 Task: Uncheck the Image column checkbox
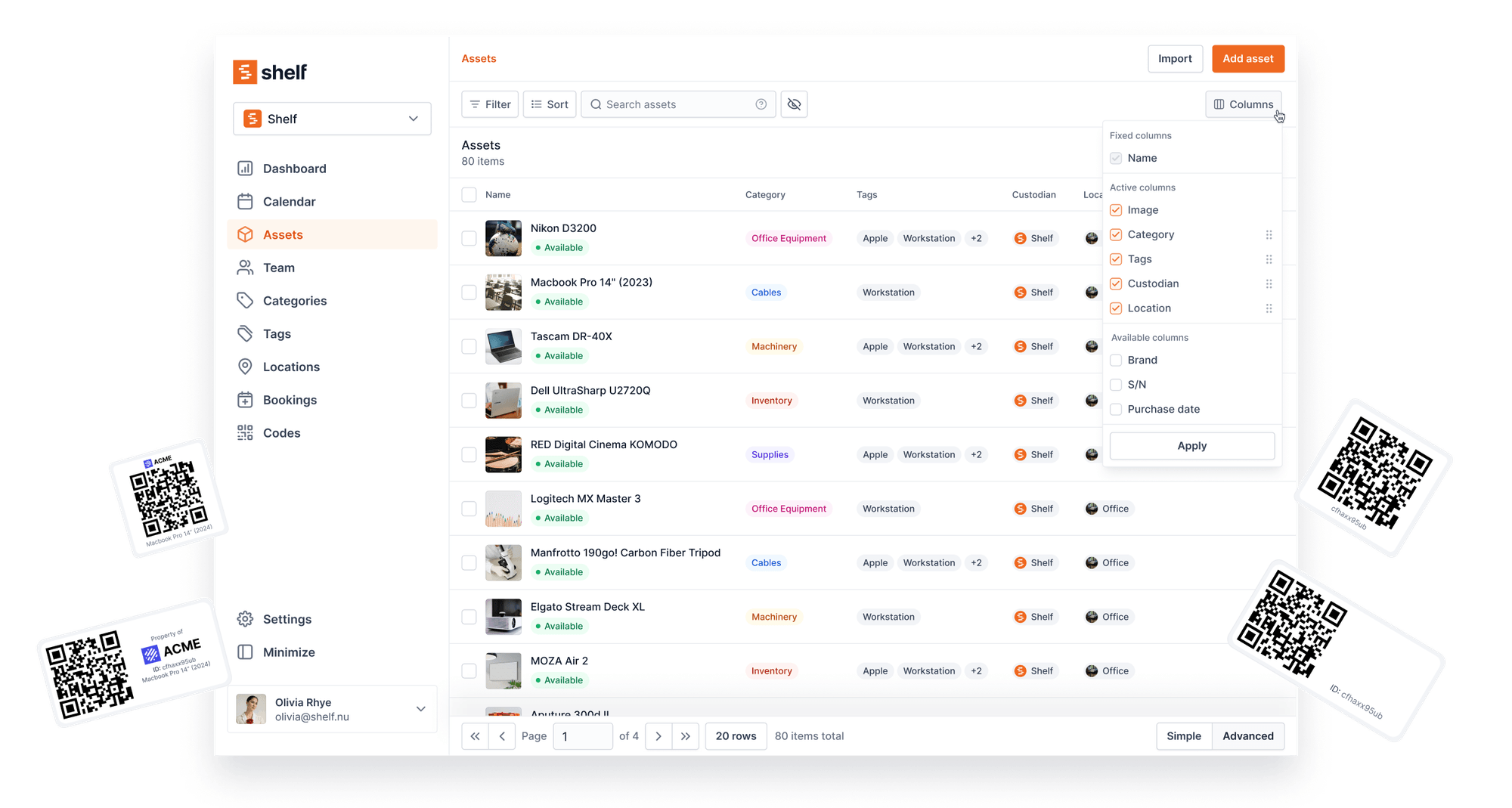pos(1116,210)
